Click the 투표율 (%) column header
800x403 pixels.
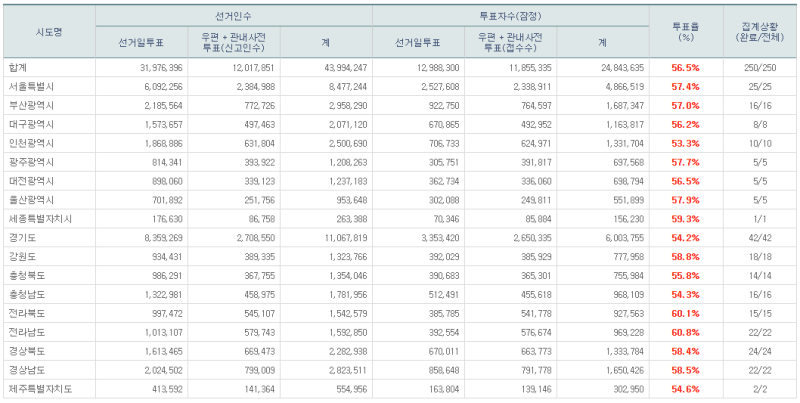pos(686,32)
